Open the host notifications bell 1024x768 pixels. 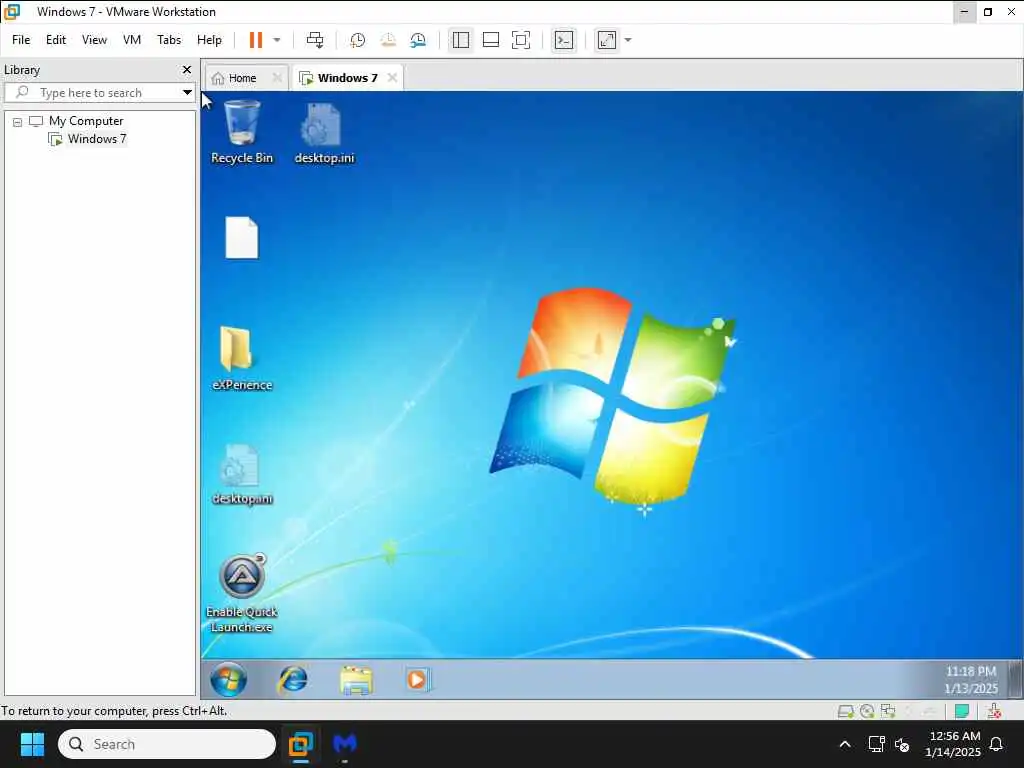click(x=997, y=744)
